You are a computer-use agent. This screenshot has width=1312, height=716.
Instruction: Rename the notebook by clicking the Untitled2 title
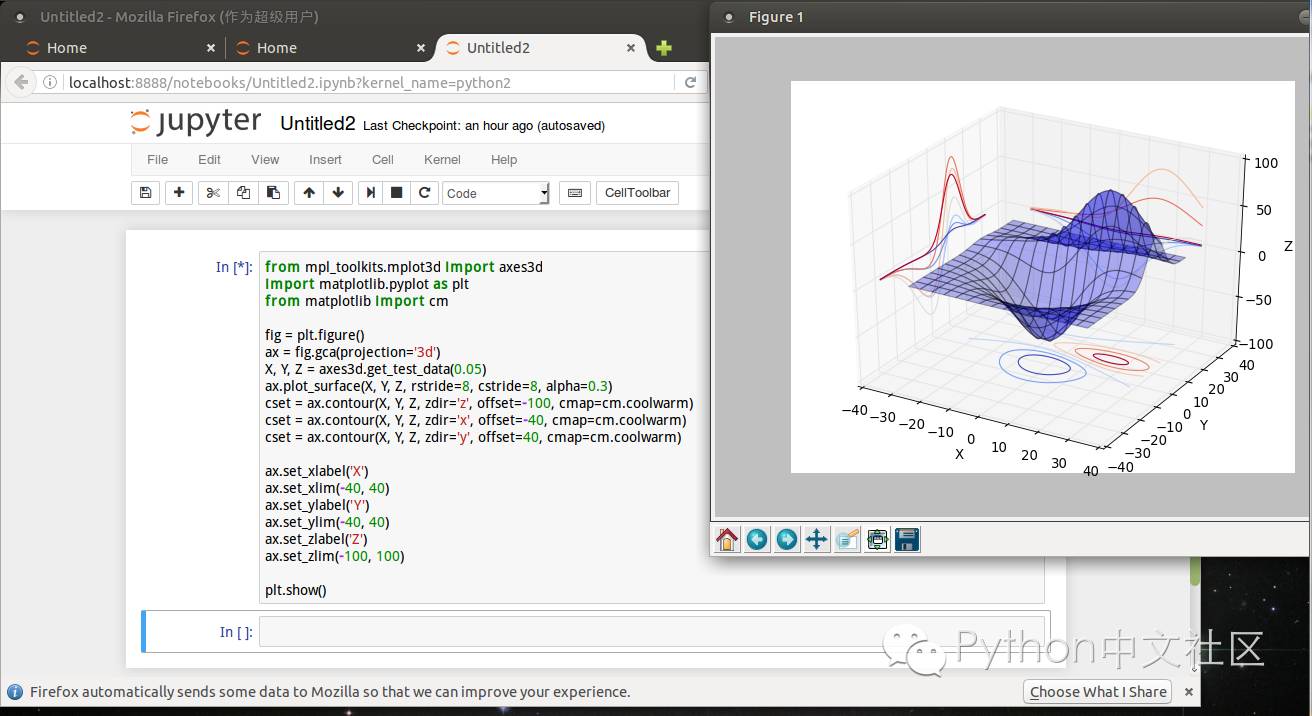coord(317,124)
